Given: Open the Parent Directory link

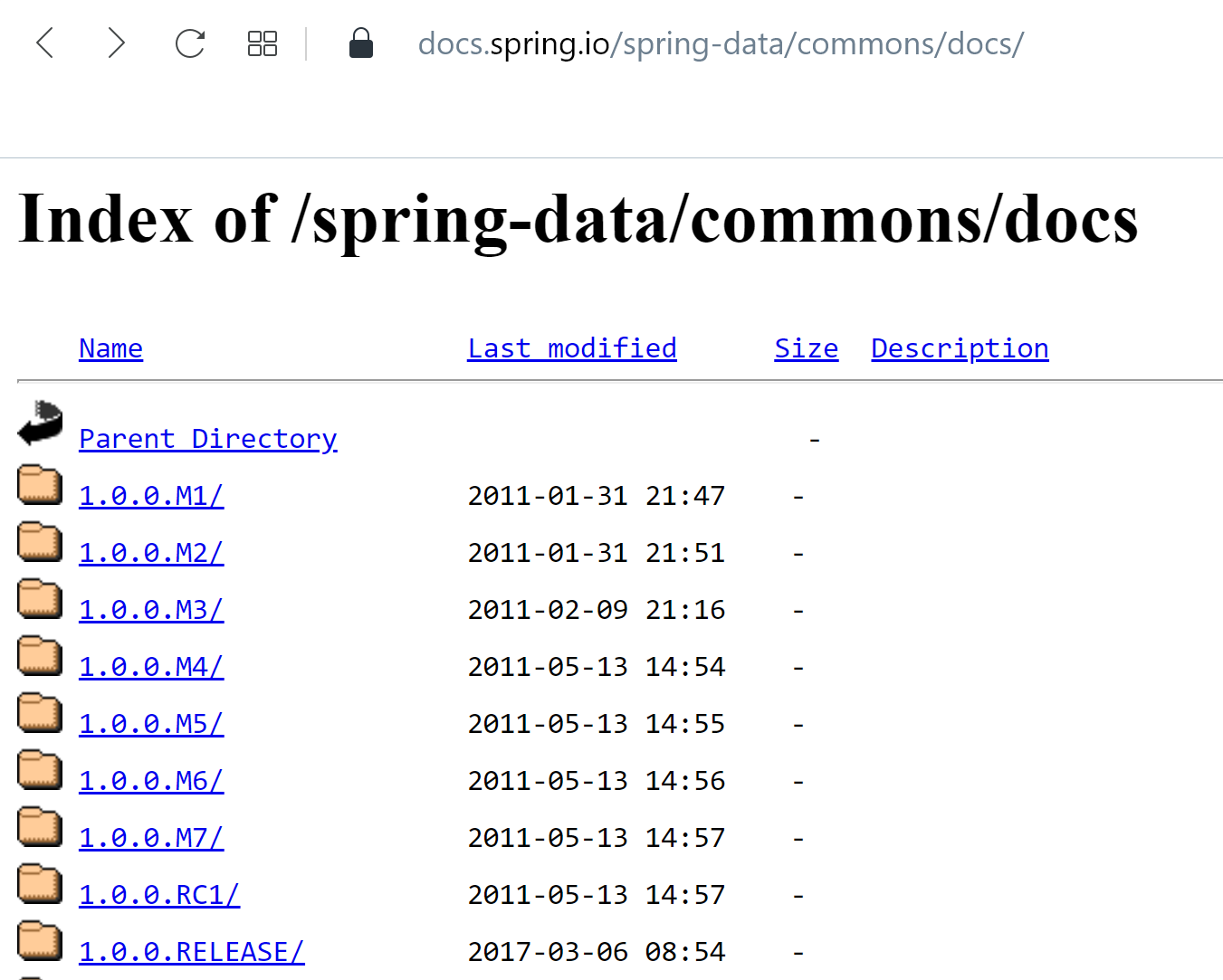Looking at the screenshot, I should tap(207, 438).
